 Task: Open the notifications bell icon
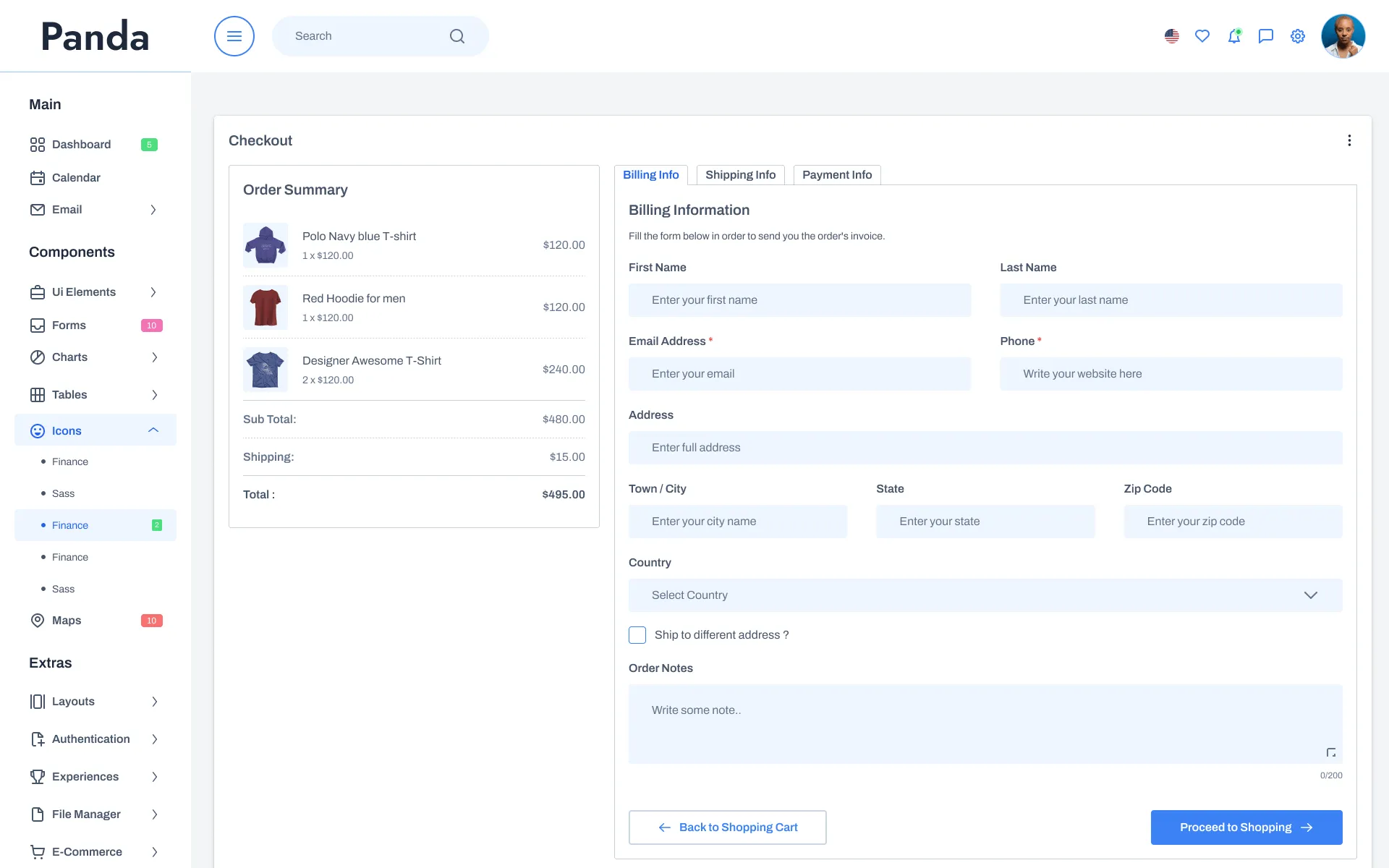(x=1233, y=36)
